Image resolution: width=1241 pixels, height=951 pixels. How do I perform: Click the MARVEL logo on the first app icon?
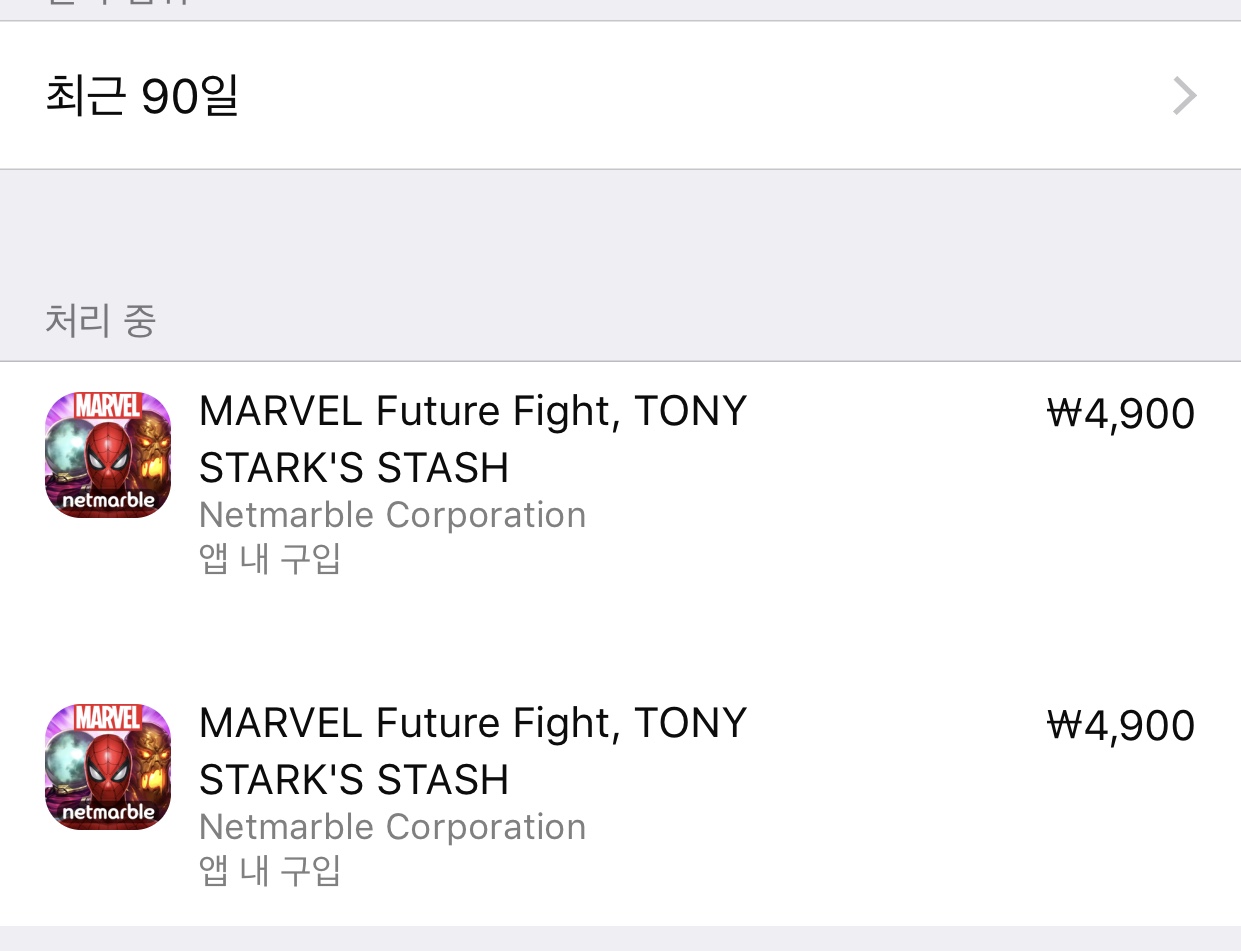[108, 407]
